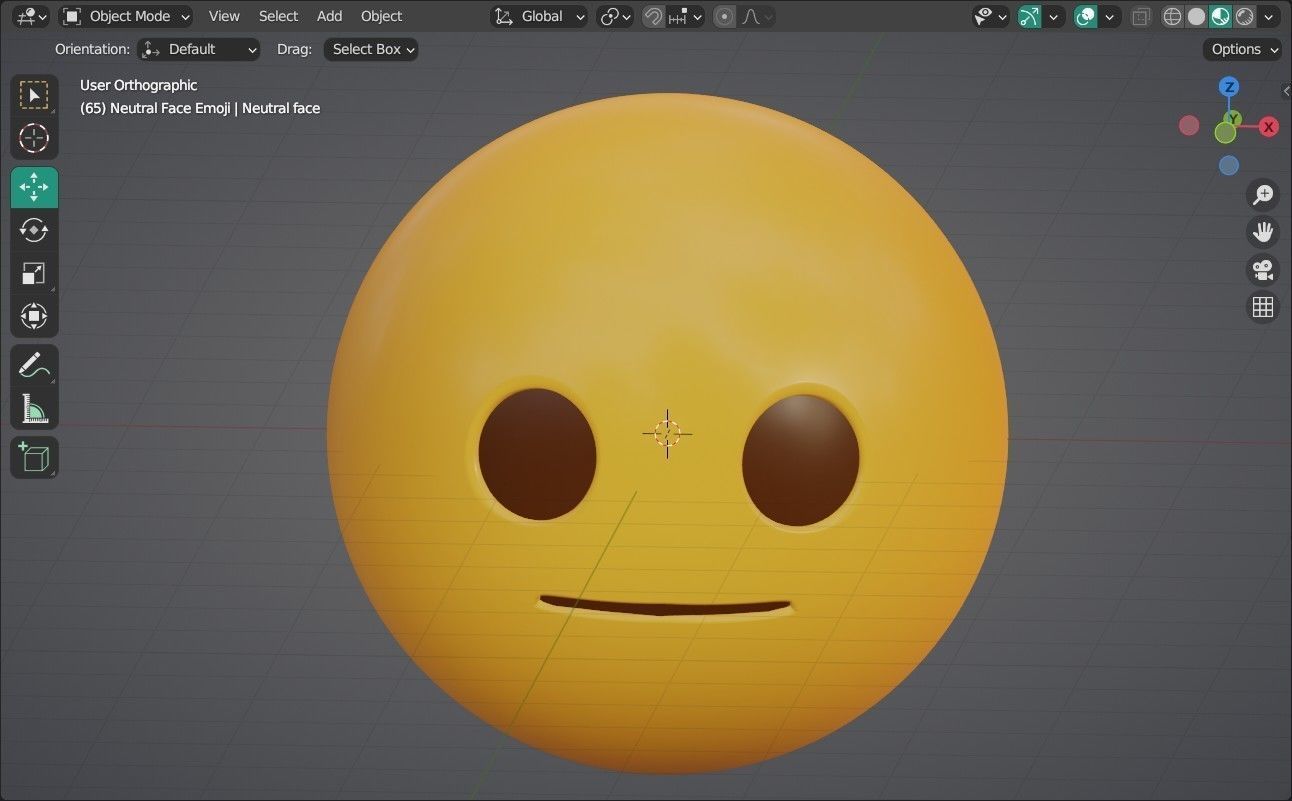Image resolution: width=1292 pixels, height=801 pixels.
Task: Open the Object menu
Action: click(381, 16)
